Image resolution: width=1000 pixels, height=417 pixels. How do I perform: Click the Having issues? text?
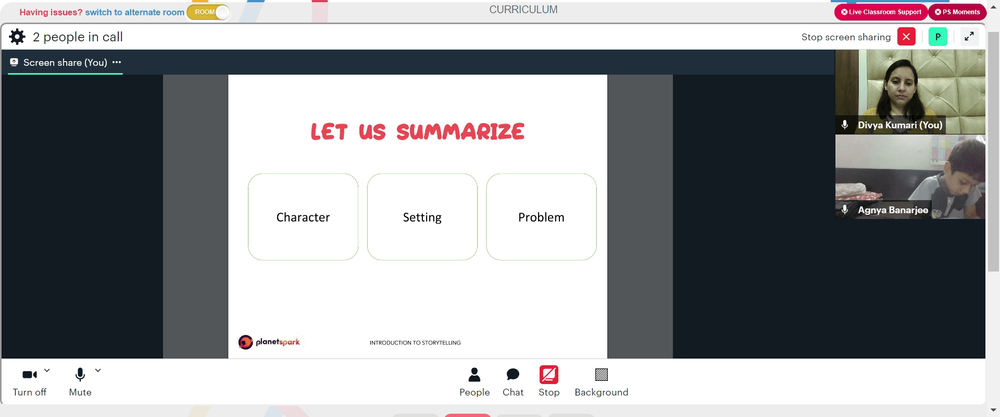tap(51, 12)
